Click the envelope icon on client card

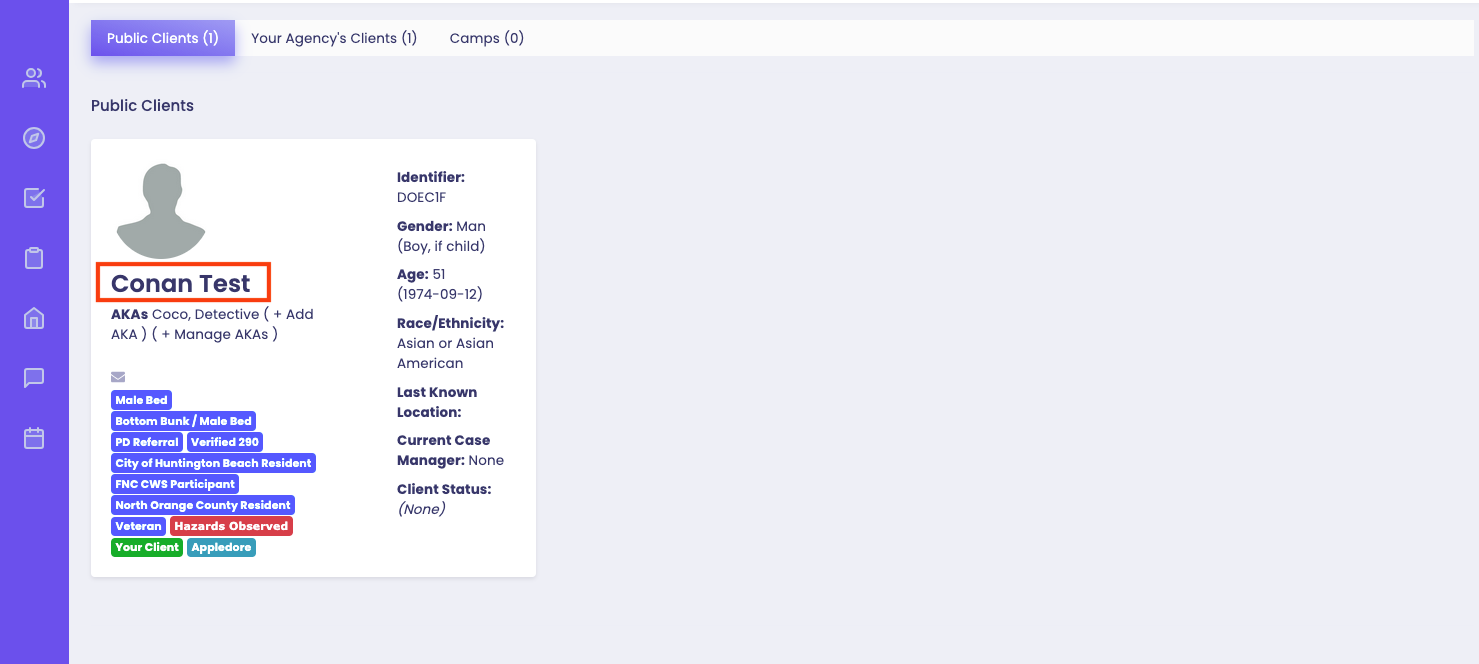[x=118, y=377]
